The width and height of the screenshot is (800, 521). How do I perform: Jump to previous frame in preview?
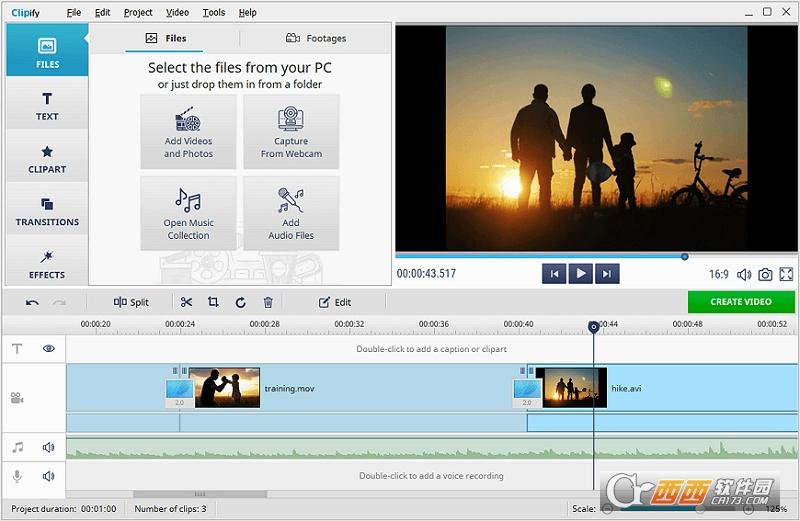[x=554, y=274]
